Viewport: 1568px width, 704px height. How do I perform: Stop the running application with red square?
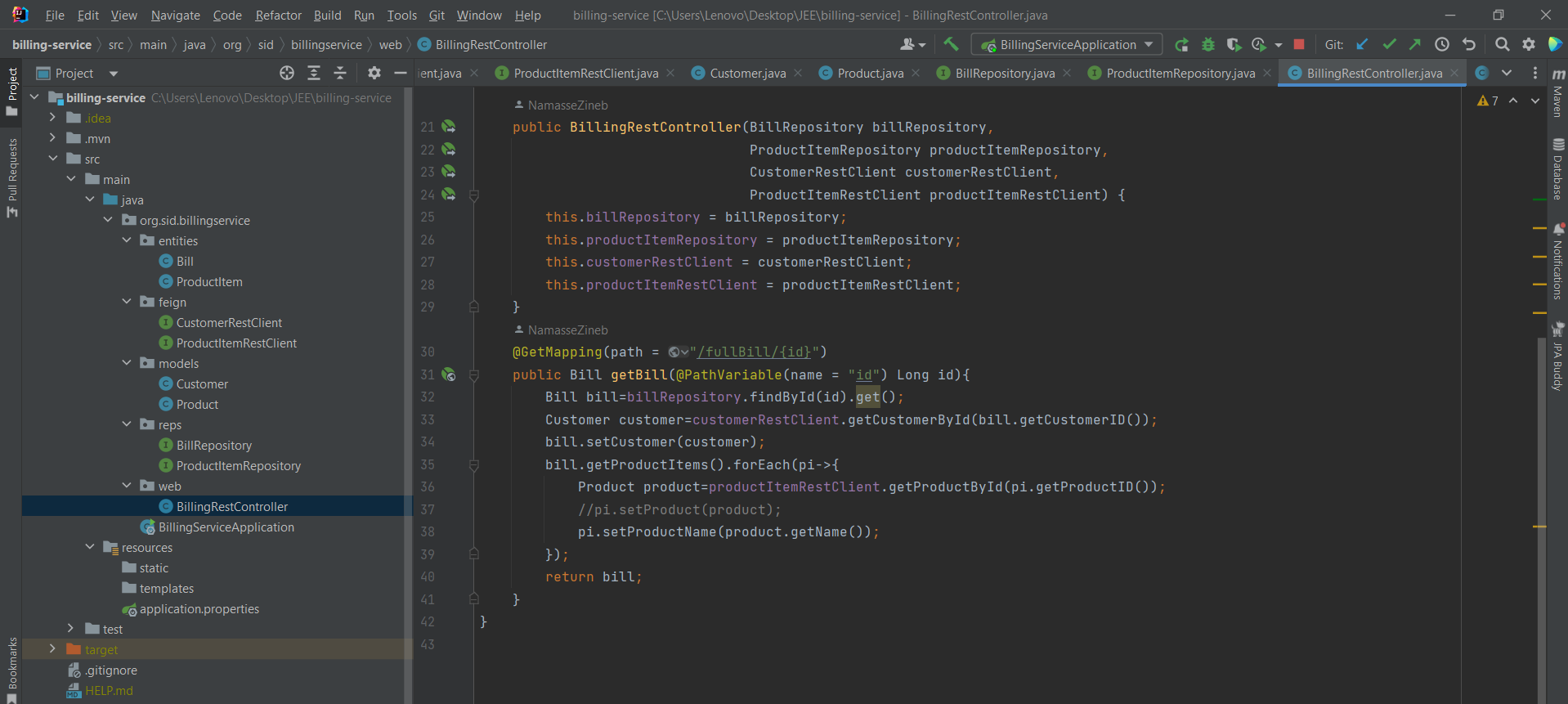1299,45
